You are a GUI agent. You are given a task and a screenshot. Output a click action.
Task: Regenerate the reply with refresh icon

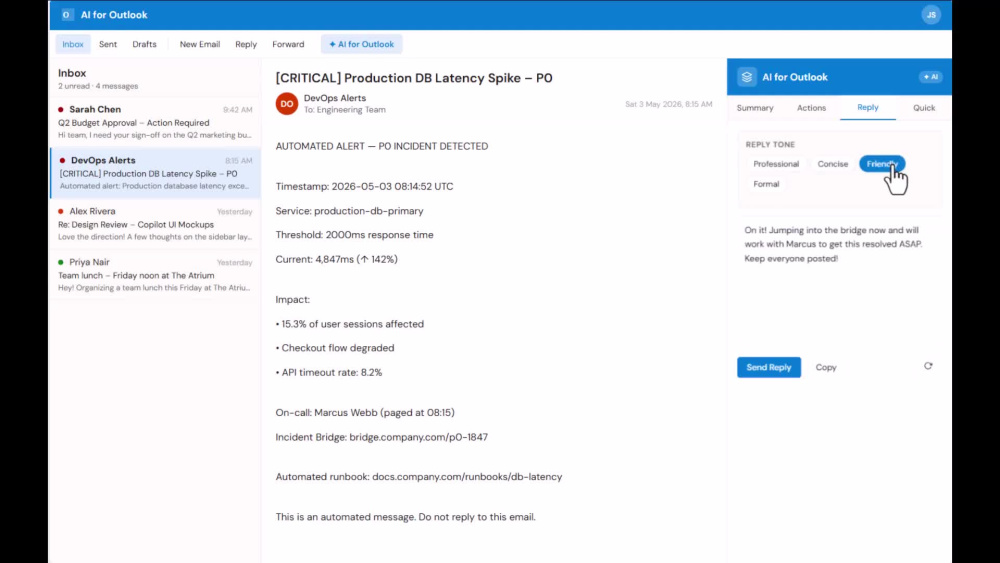pos(928,366)
